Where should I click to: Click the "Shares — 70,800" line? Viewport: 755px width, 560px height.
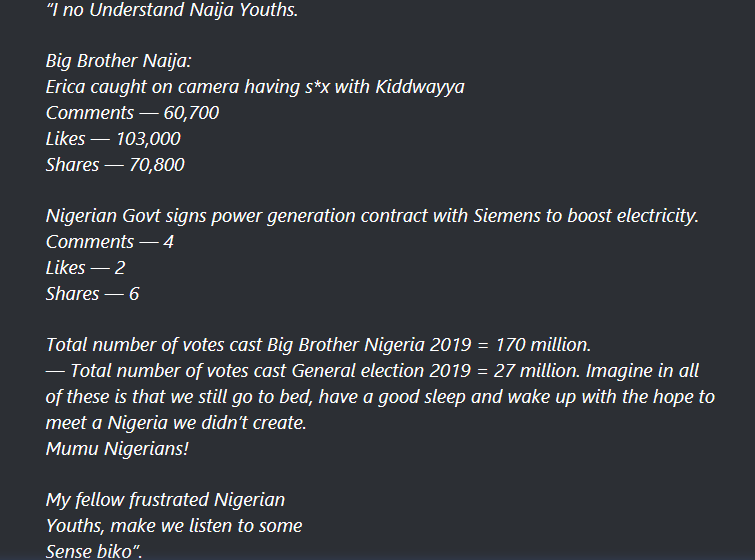pyautogui.click(x=115, y=165)
